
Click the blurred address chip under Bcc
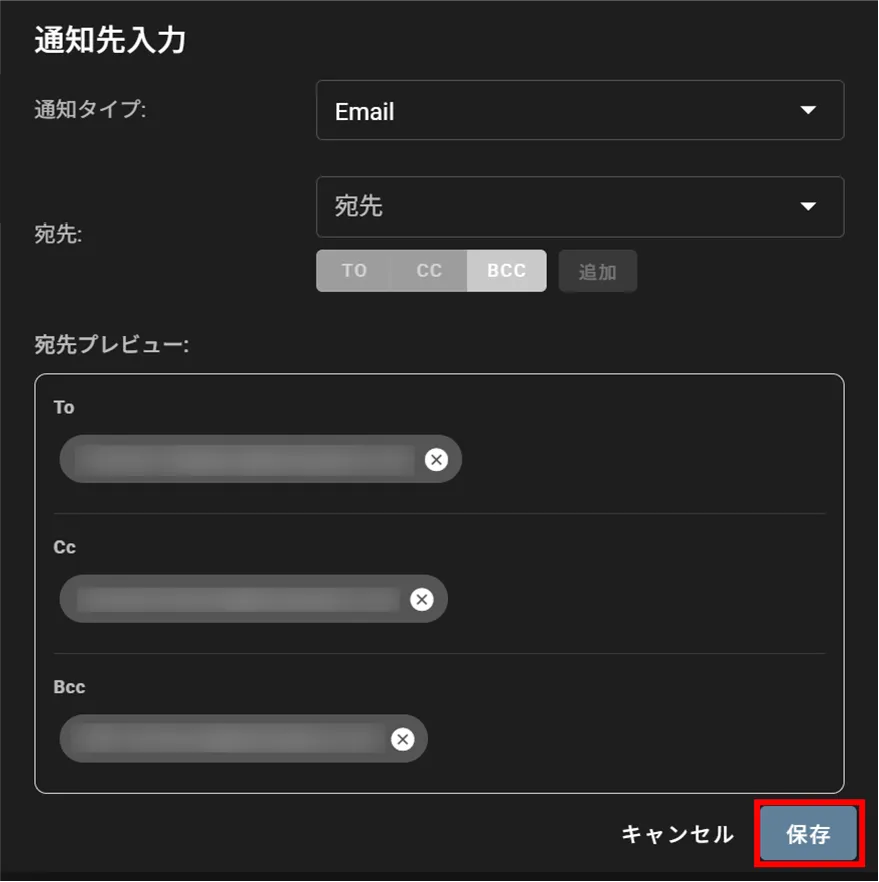pyautogui.click(x=228, y=739)
